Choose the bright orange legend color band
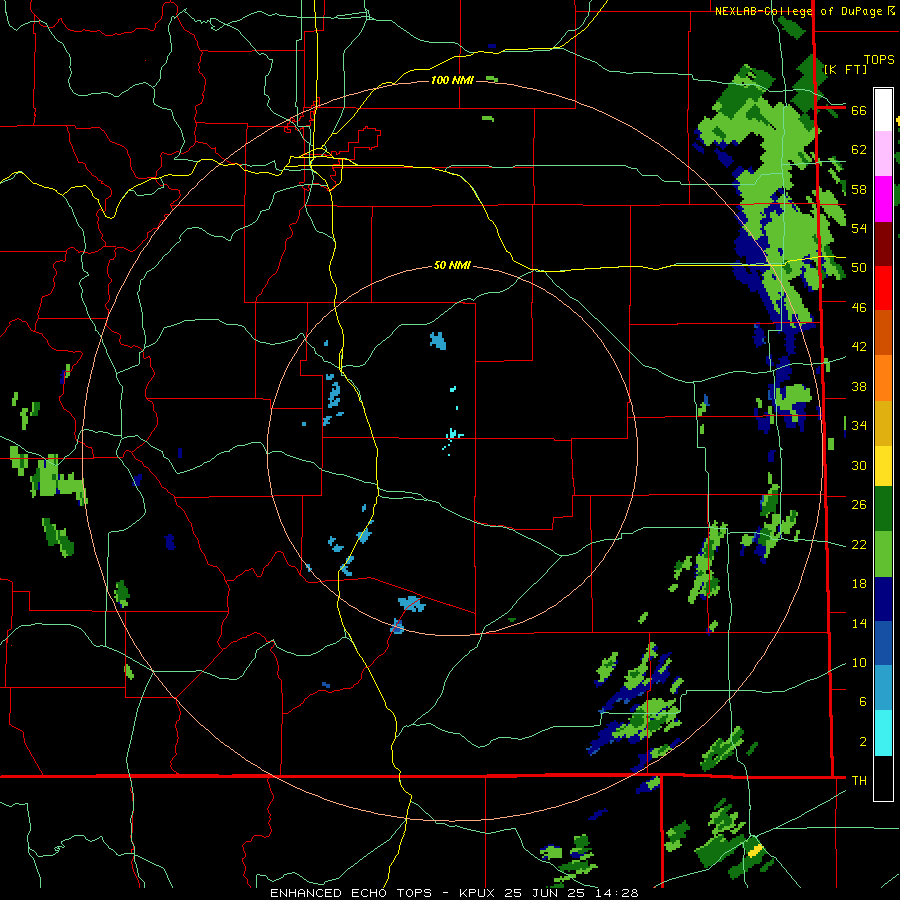 point(883,378)
